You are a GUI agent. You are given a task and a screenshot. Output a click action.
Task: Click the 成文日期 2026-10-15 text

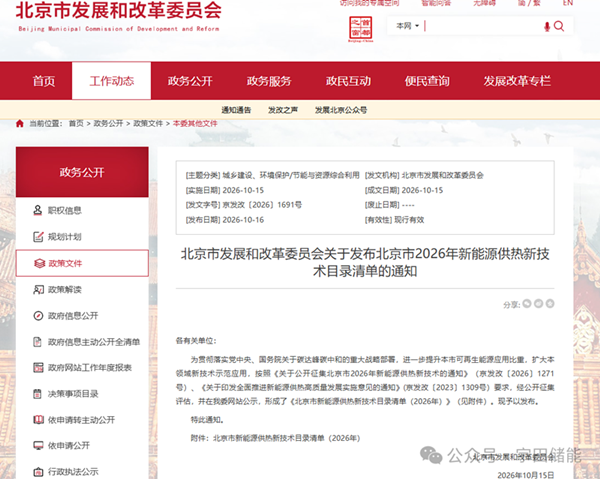pyautogui.click(x=404, y=190)
